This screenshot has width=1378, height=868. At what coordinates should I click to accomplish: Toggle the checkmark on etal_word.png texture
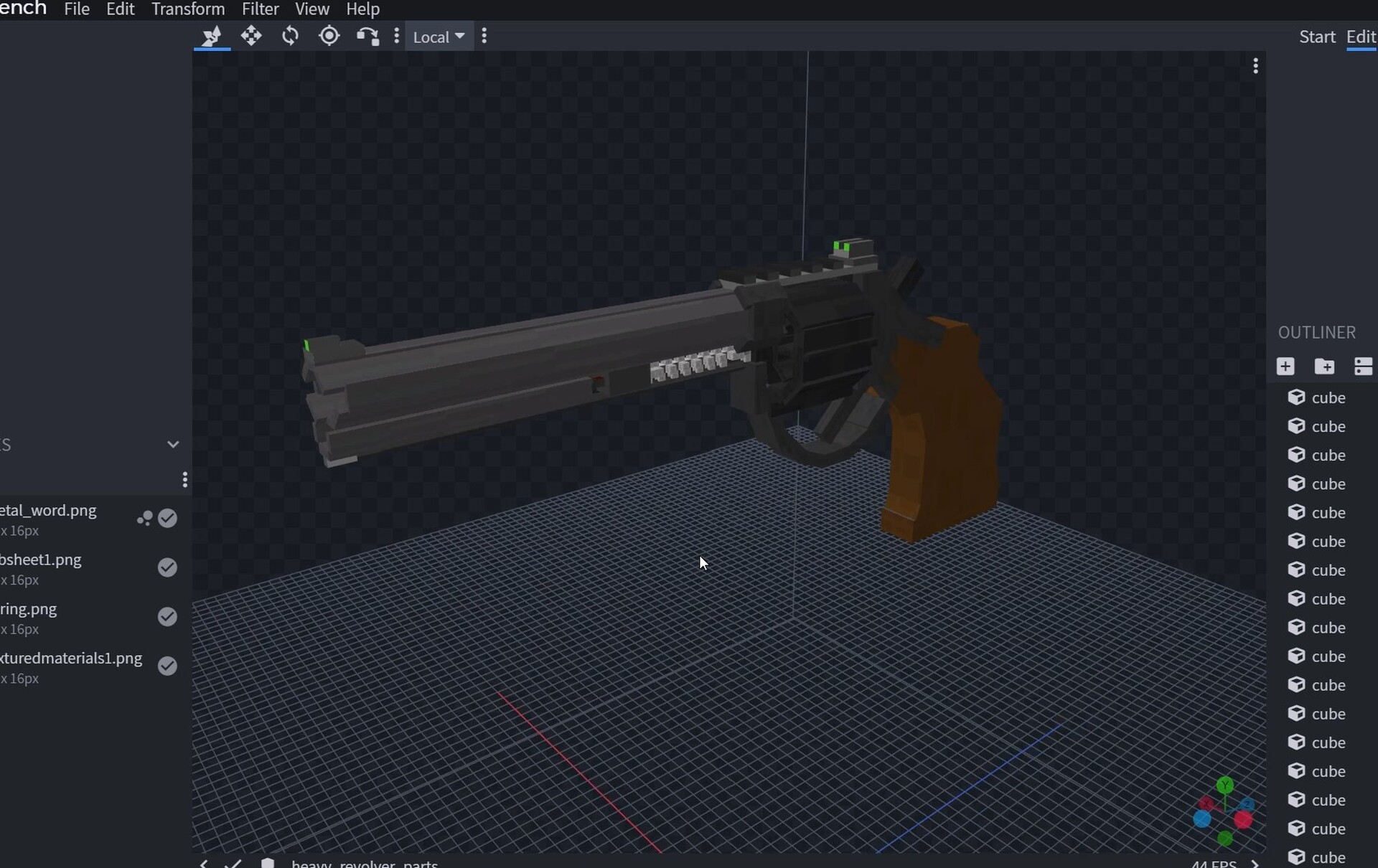pos(167,519)
